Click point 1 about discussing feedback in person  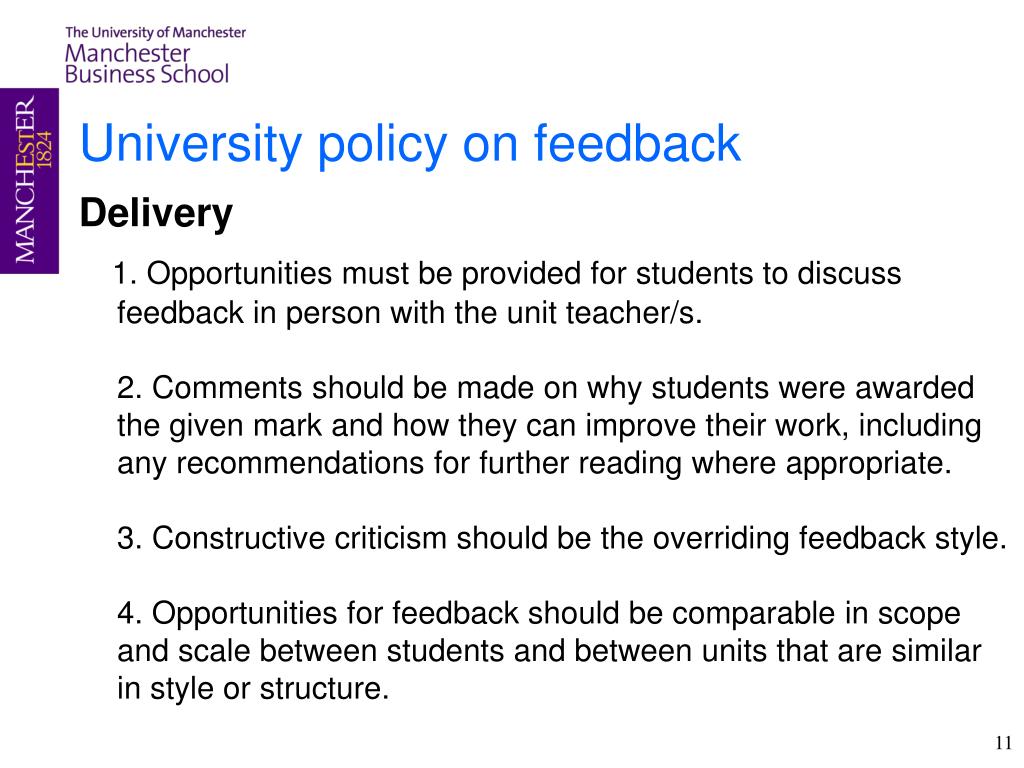[508, 293]
